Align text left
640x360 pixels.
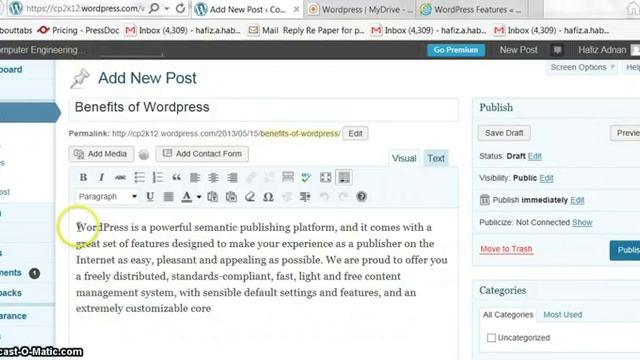coord(195,177)
